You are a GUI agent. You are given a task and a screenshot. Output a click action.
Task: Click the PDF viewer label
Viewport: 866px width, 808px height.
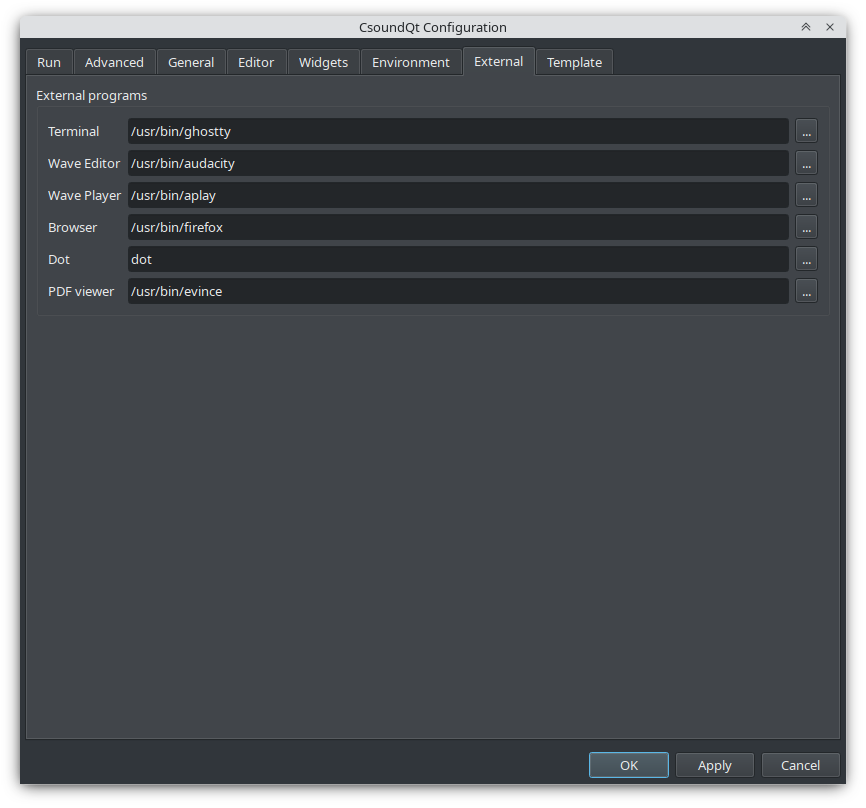[81, 292]
